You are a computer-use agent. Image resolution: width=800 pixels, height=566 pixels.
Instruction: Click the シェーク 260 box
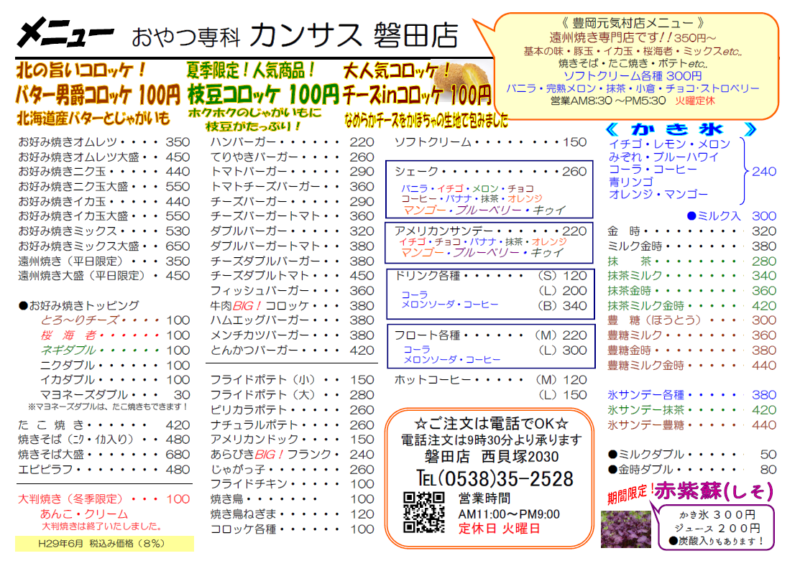pos(488,172)
